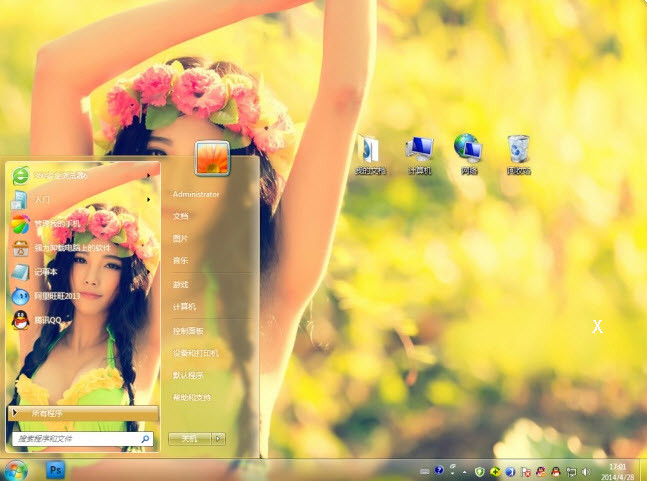Open Photoshop from the taskbar
Screen dimensions: 647x481
[x=55, y=470]
